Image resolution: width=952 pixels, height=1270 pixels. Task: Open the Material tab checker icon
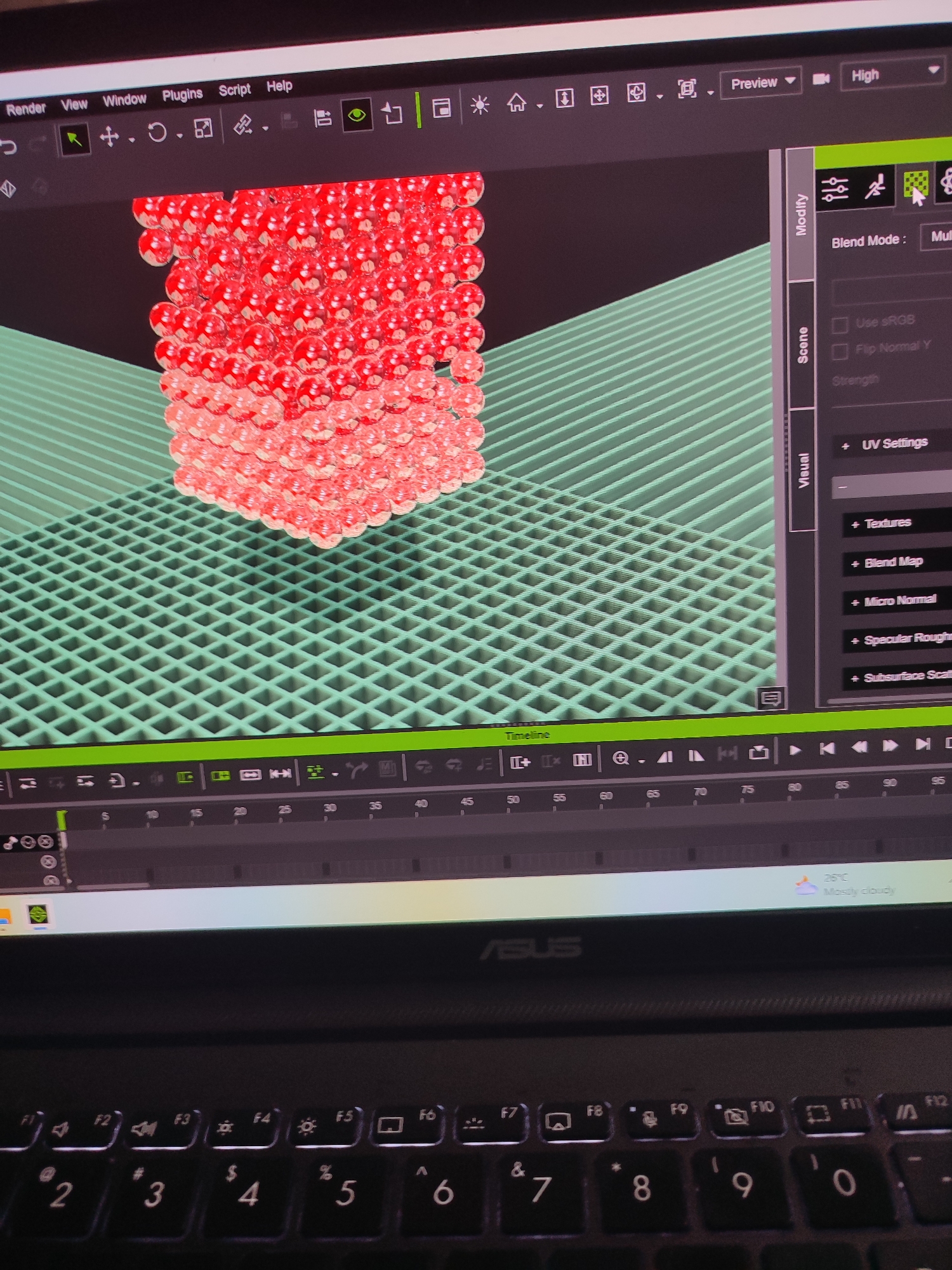pyautogui.click(x=915, y=185)
